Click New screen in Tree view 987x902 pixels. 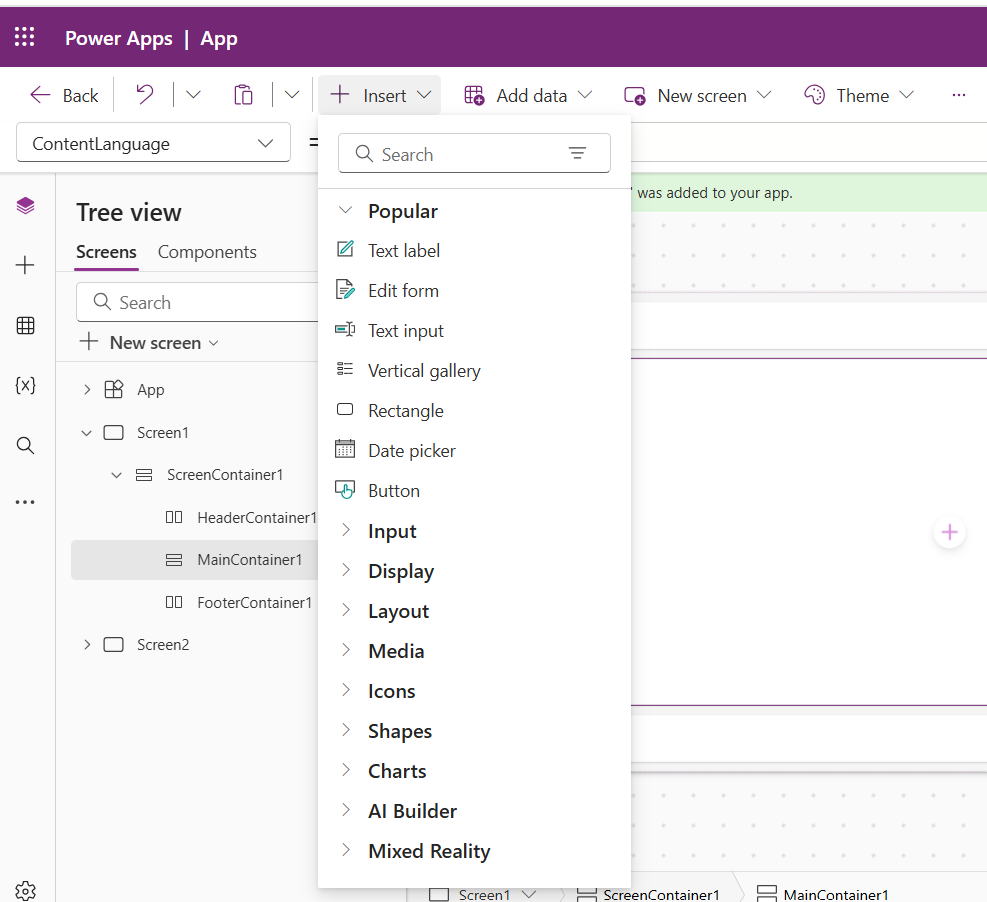[149, 342]
